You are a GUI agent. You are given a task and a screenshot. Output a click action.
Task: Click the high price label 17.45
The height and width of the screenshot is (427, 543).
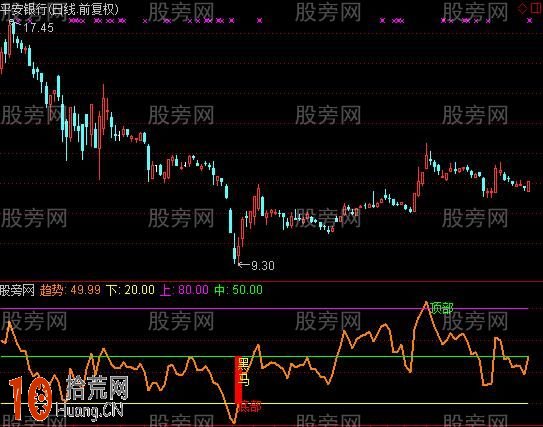[38, 28]
